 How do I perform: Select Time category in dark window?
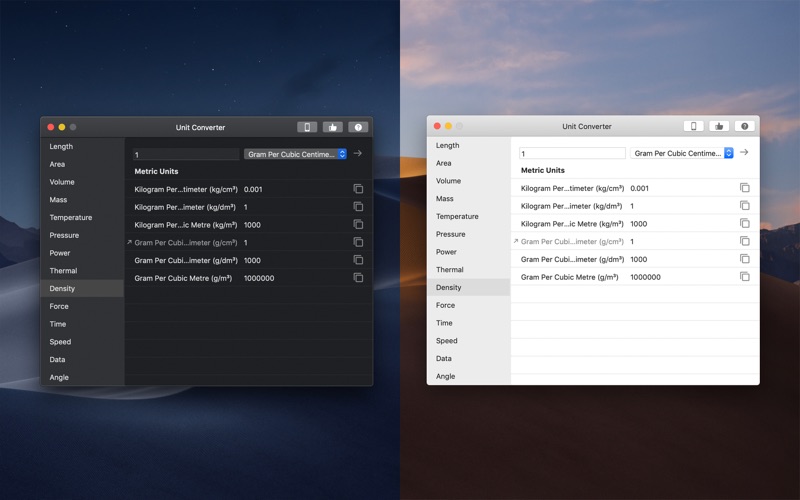(82, 324)
